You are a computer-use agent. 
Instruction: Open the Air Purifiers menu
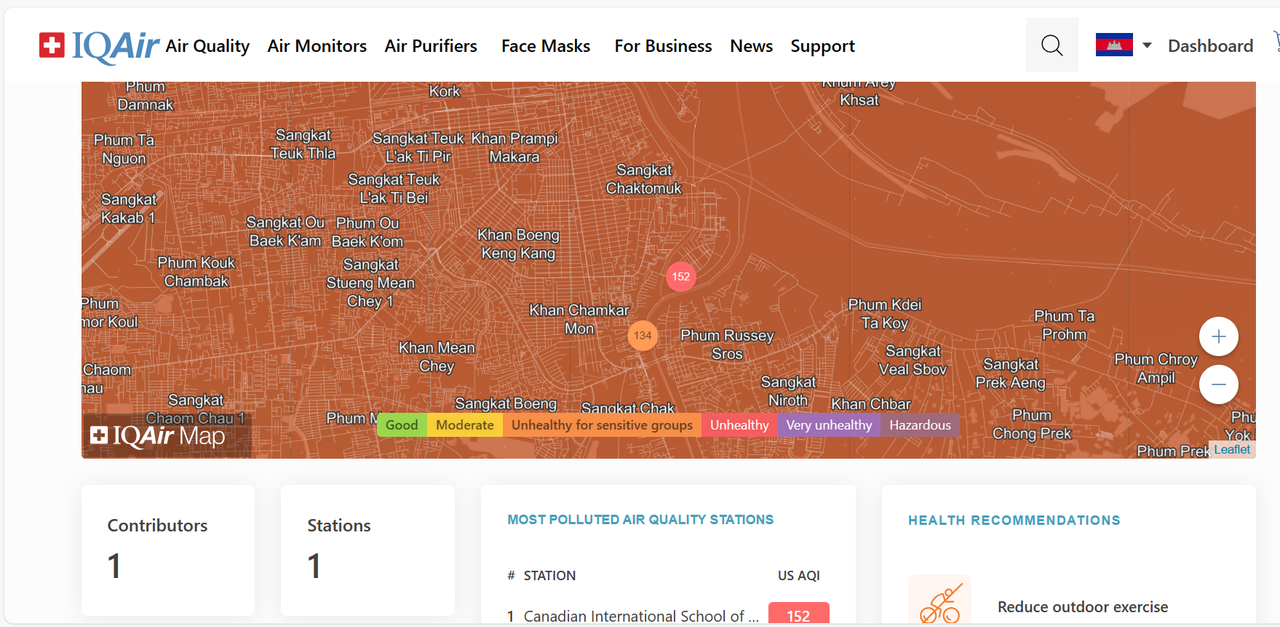pos(431,46)
